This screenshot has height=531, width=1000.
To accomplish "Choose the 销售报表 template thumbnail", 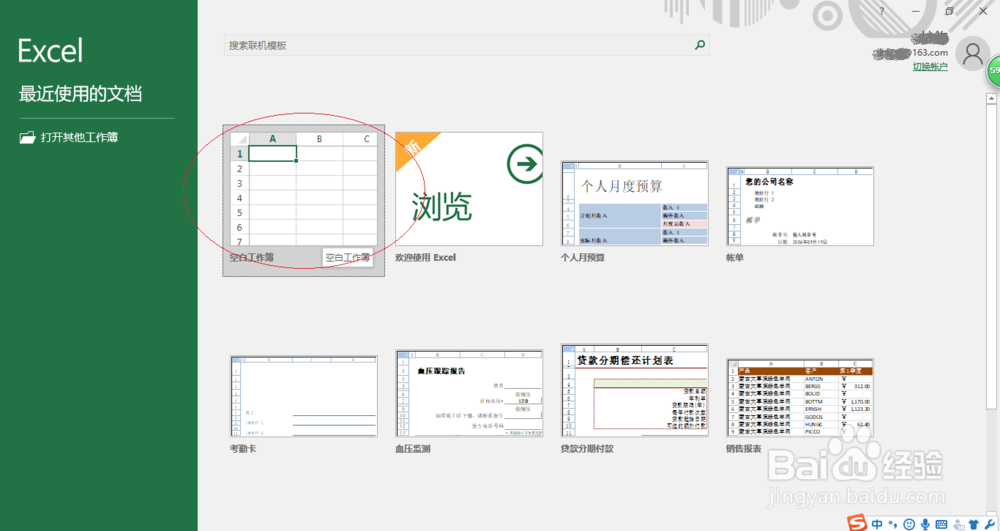I will [800, 398].
